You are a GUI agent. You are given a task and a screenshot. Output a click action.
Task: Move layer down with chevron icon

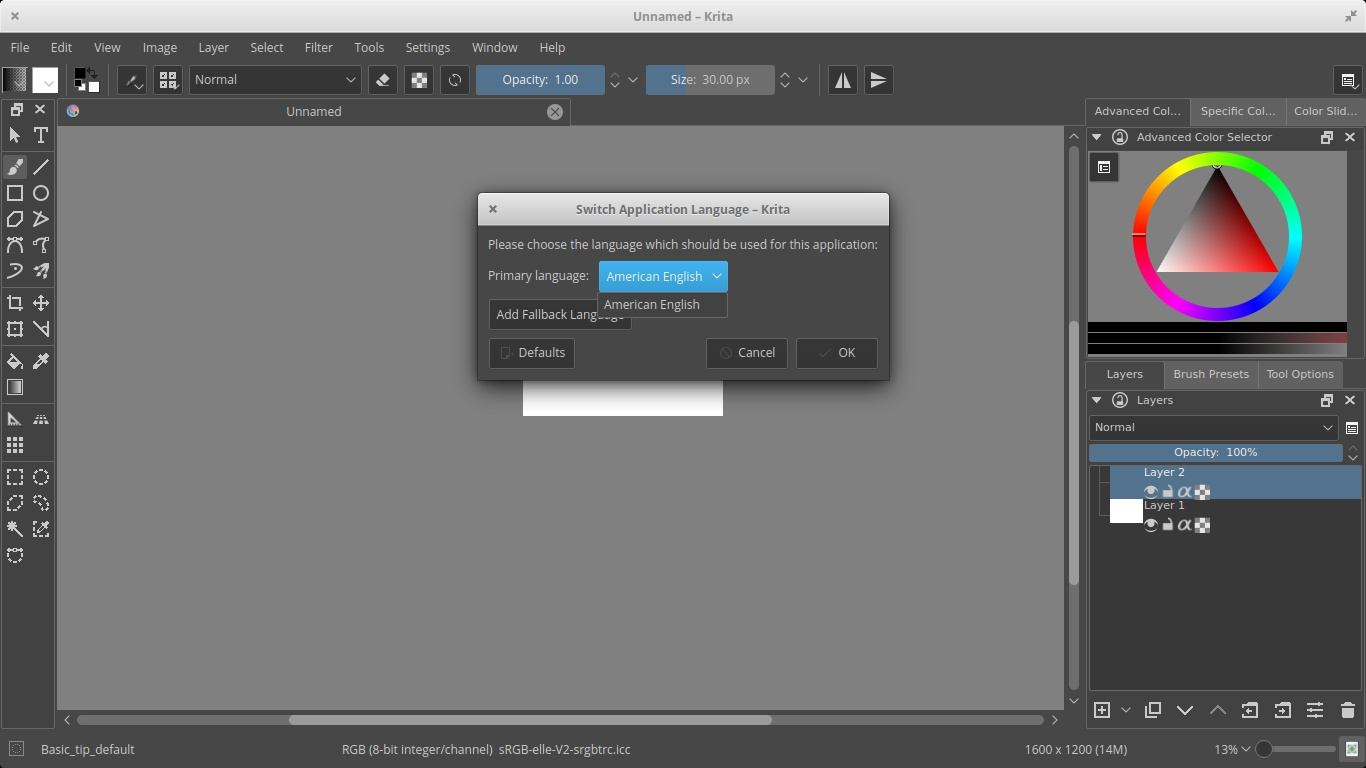1185,710
